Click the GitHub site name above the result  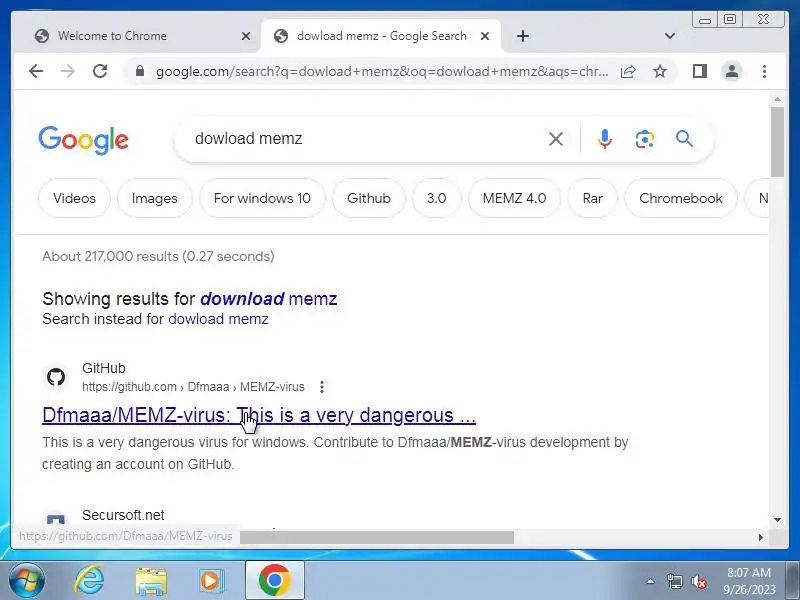[104, 368]
